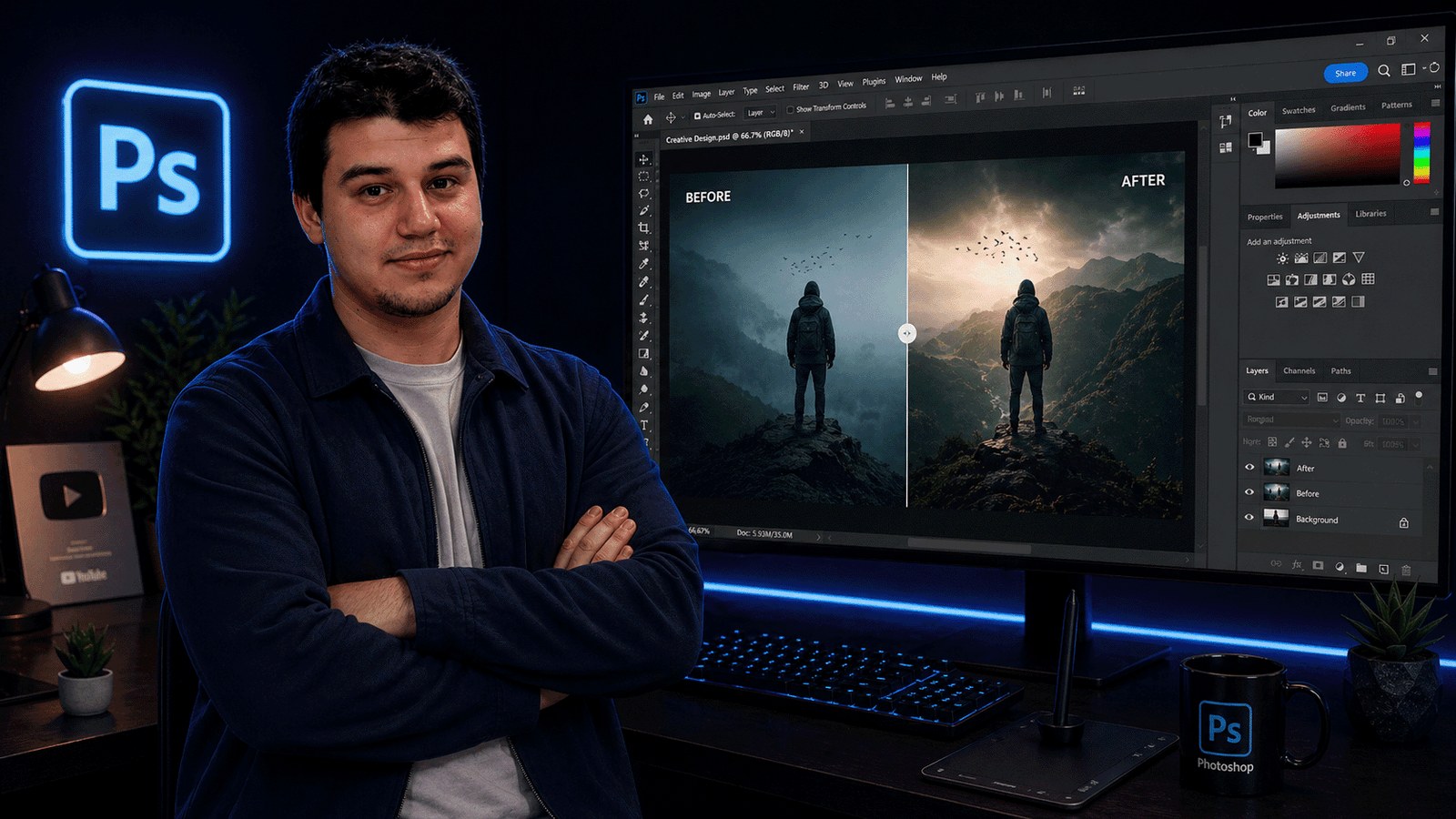Select the Crop tool

(x=644, y=227)
